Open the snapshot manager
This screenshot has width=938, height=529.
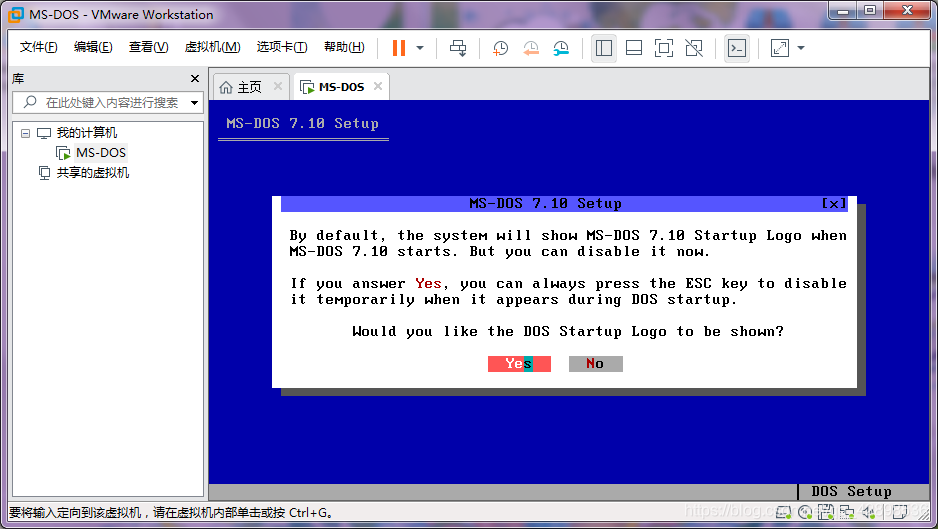561,48
